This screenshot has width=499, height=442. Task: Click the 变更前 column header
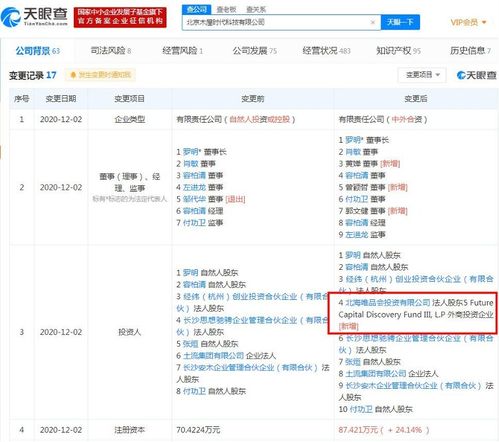pyautogui.click(x=252, y=99)
